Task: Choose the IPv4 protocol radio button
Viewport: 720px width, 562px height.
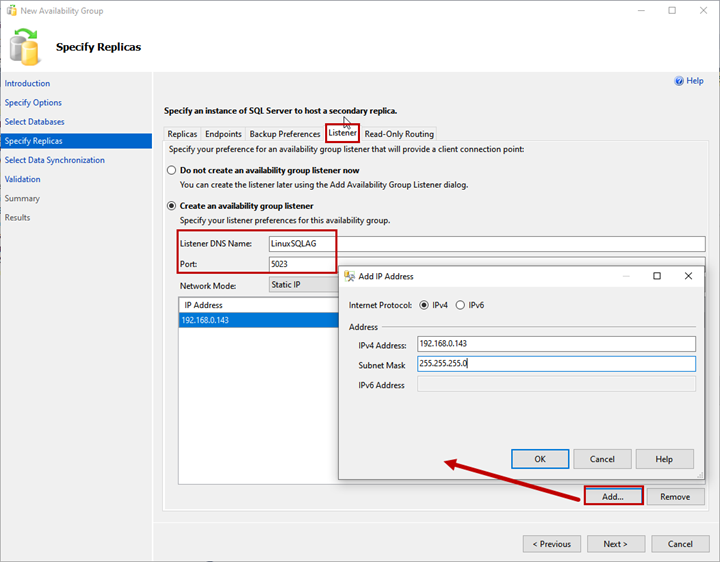Action: point(424,305)
